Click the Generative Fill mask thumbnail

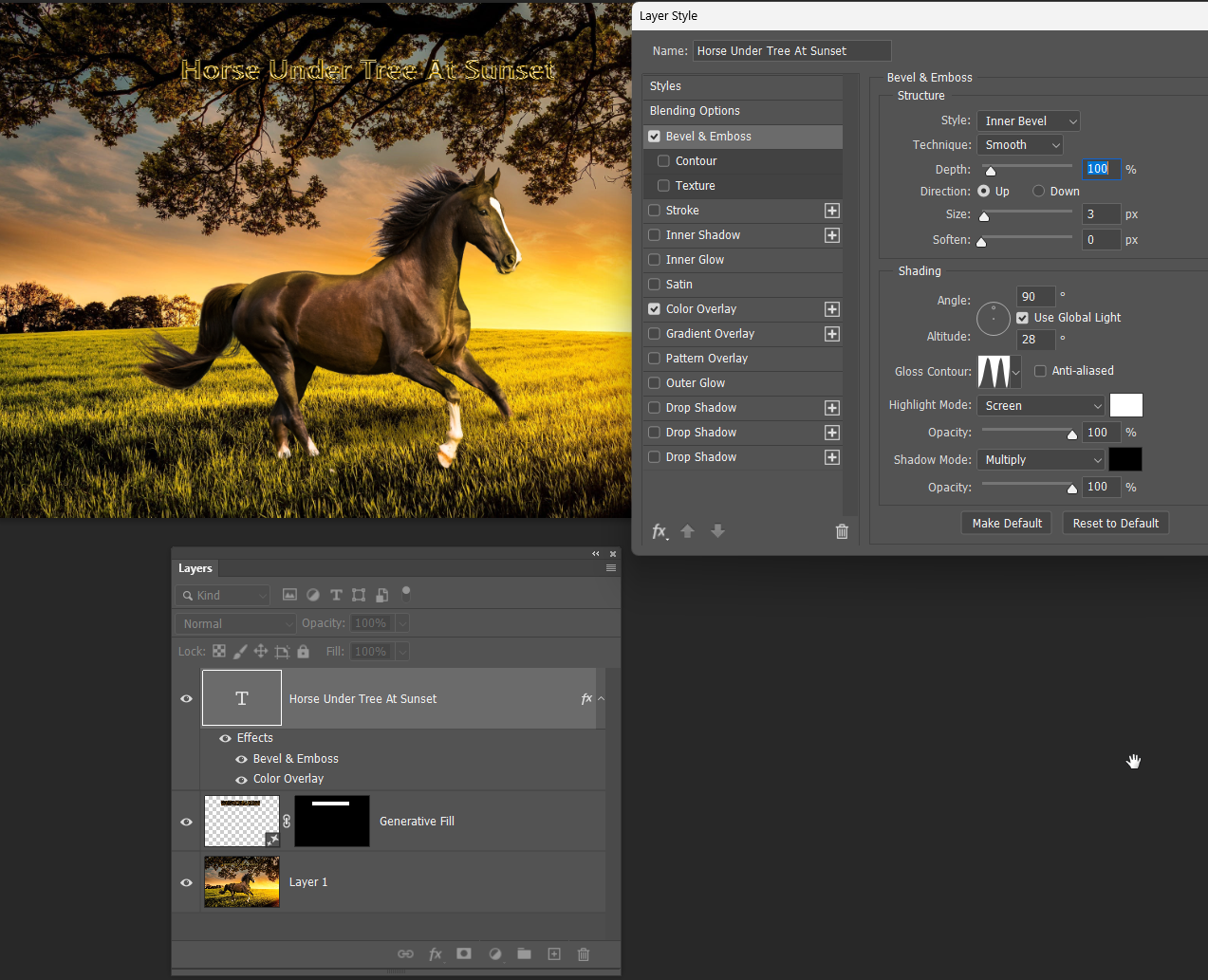tap(331, 821)
